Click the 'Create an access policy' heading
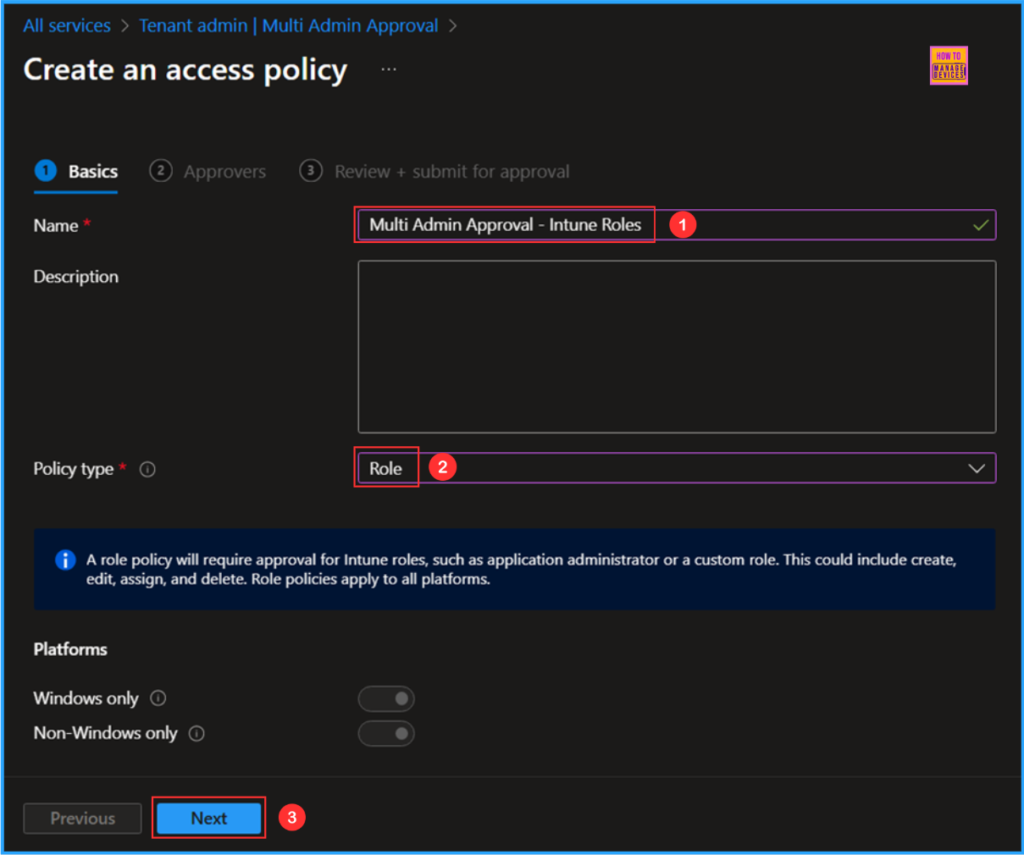Screen dimensions: 1024x855 click(x=185, y=70)
